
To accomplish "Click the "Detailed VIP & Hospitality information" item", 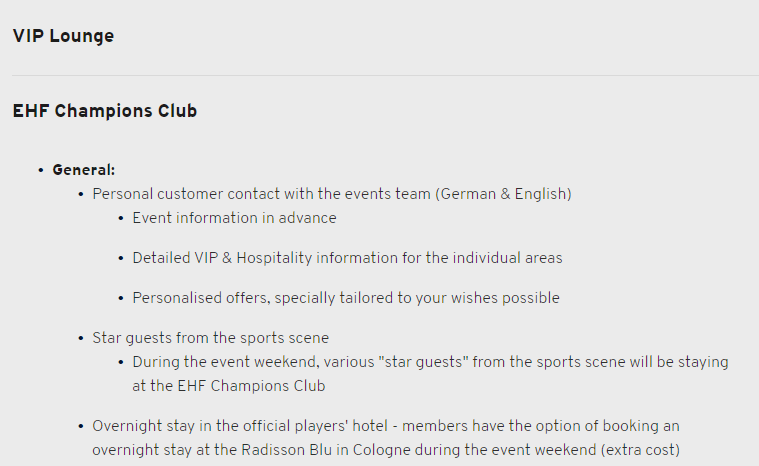I will click(x=347, y=258).
